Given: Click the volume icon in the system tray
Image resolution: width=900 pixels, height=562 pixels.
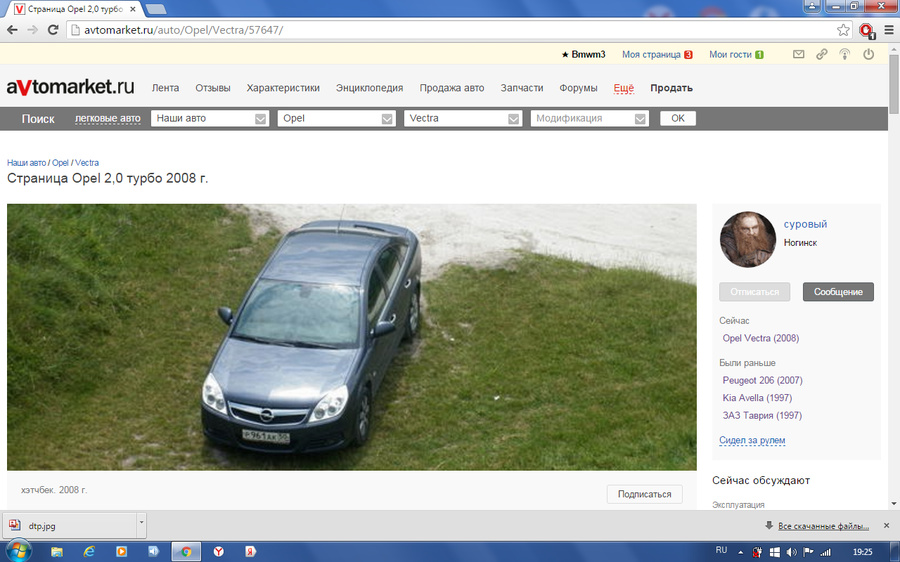Looking at the screenshot, I should click(792, 552).
